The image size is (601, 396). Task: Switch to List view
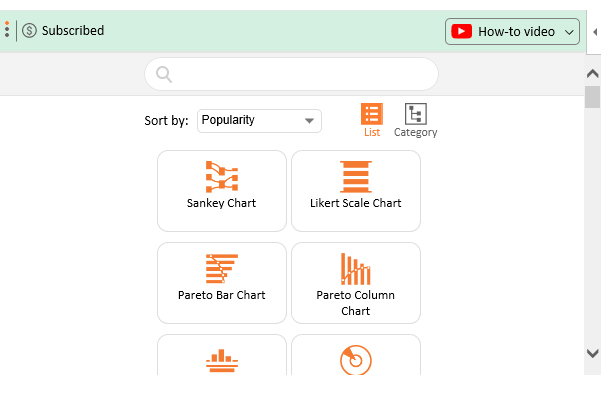click(372, 120)
